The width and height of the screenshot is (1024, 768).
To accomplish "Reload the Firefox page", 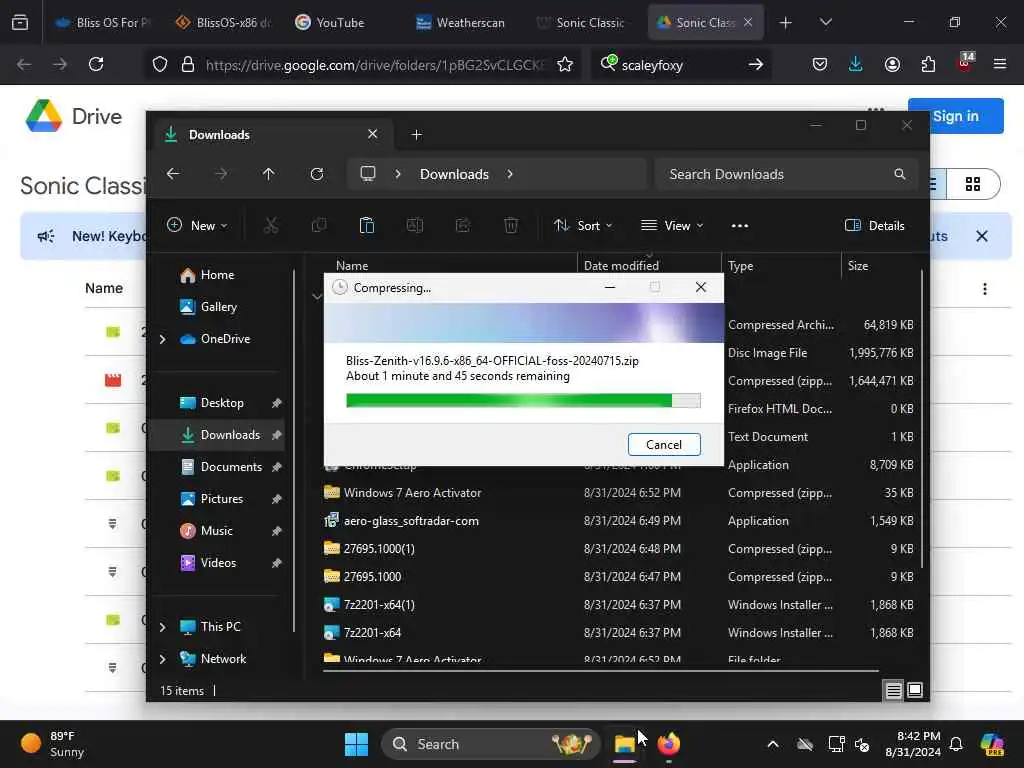I will (96, 64).
